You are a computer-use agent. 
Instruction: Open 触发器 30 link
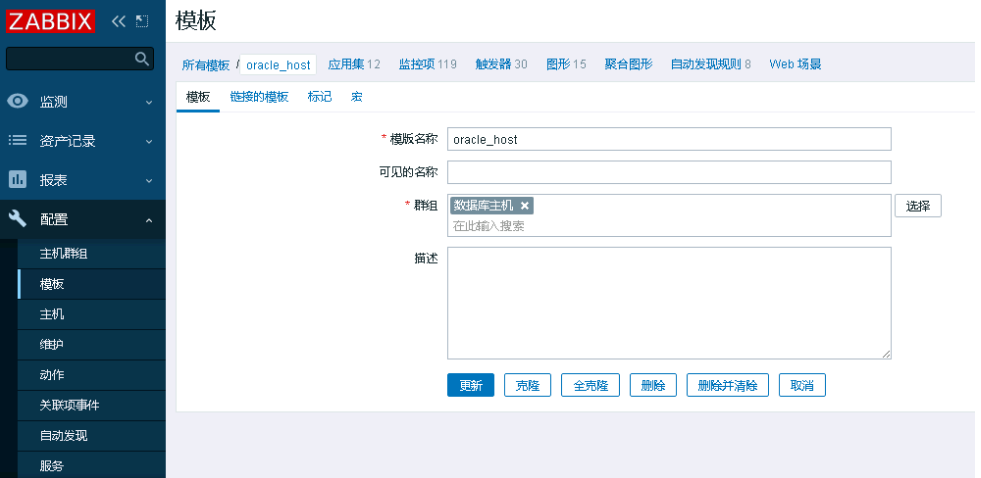click(x=501, y=64)
